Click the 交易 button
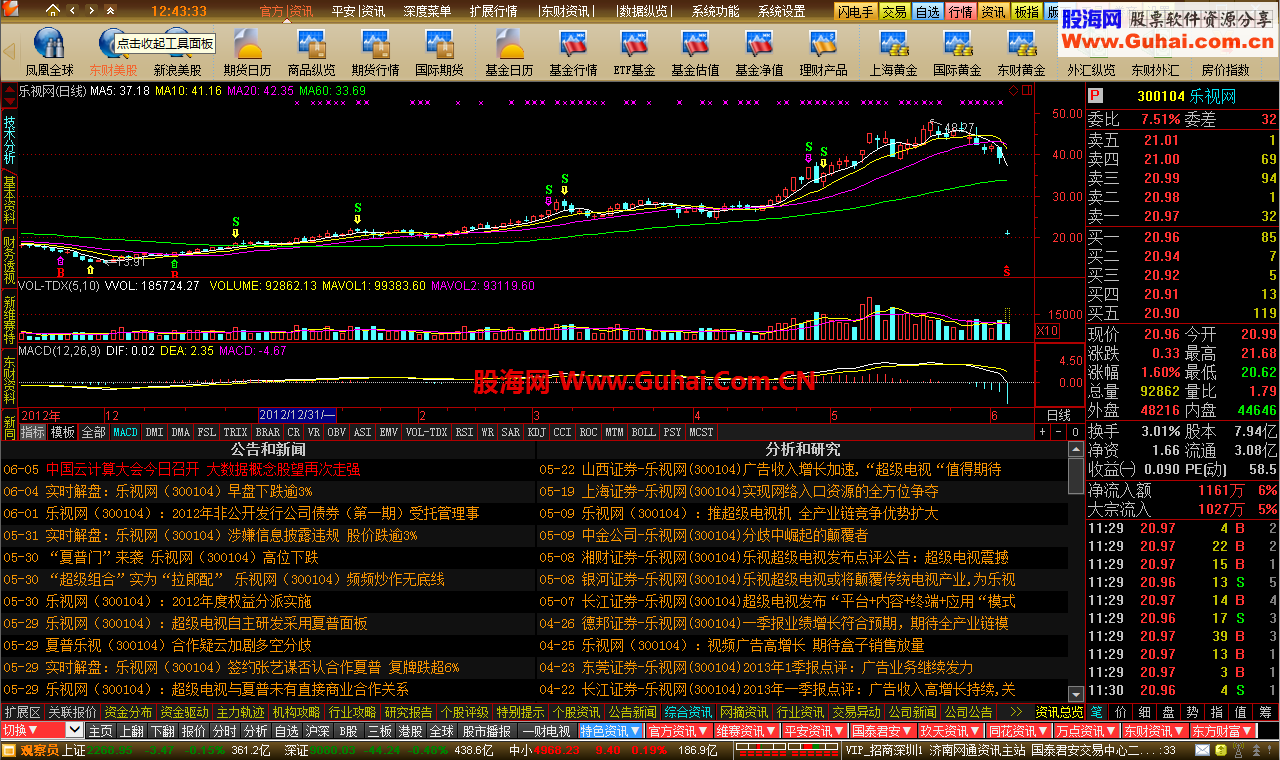 click(894, 12)
